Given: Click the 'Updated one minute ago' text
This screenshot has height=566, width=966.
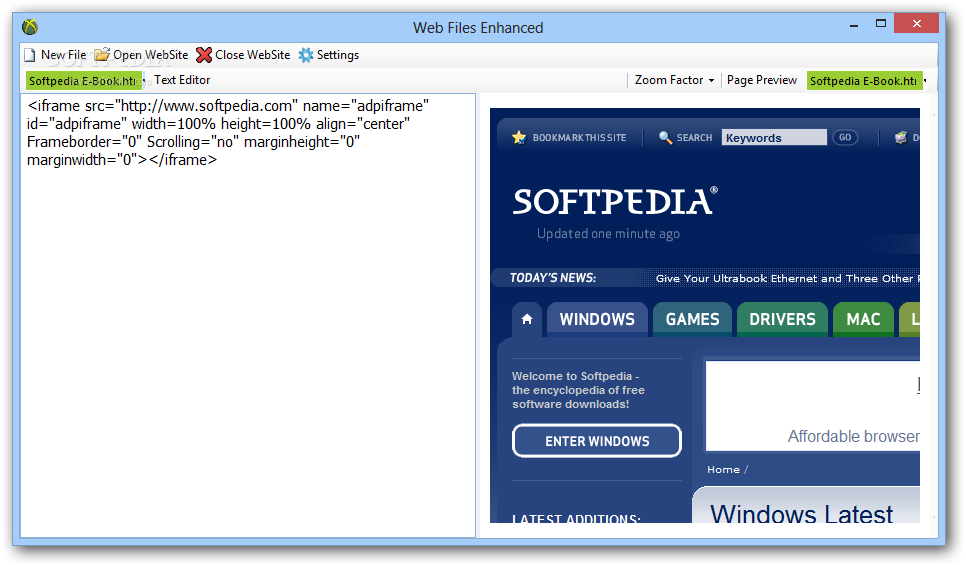Looking at the screenshot, I should [608, 233].
